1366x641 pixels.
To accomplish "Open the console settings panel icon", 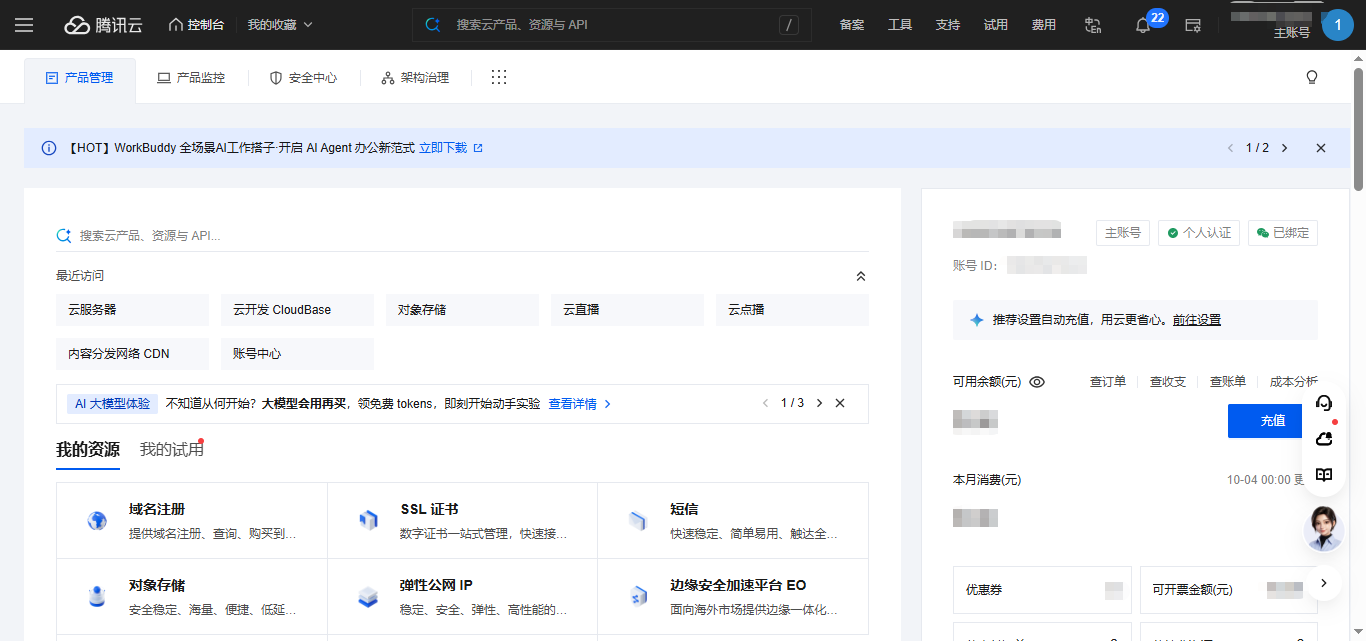I will click(x=1192, y=25).
